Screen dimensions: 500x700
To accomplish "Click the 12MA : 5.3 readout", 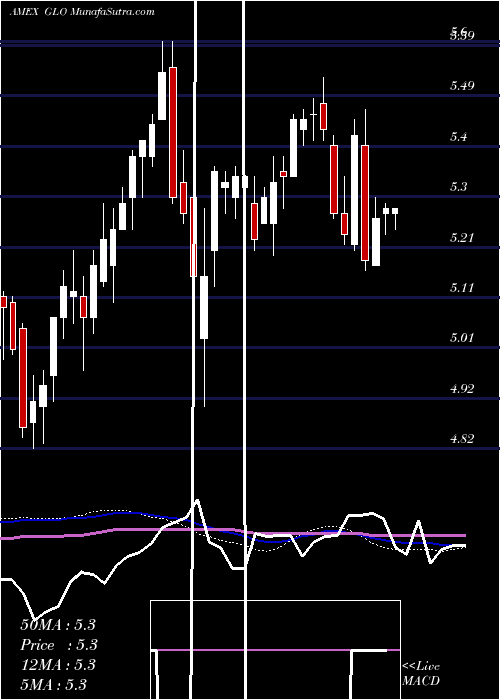I will [58, 664].
